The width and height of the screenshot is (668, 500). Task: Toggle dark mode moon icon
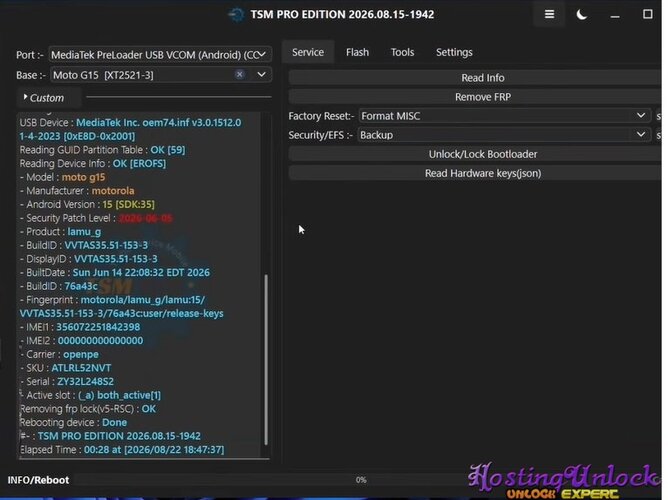coord(582,15)
